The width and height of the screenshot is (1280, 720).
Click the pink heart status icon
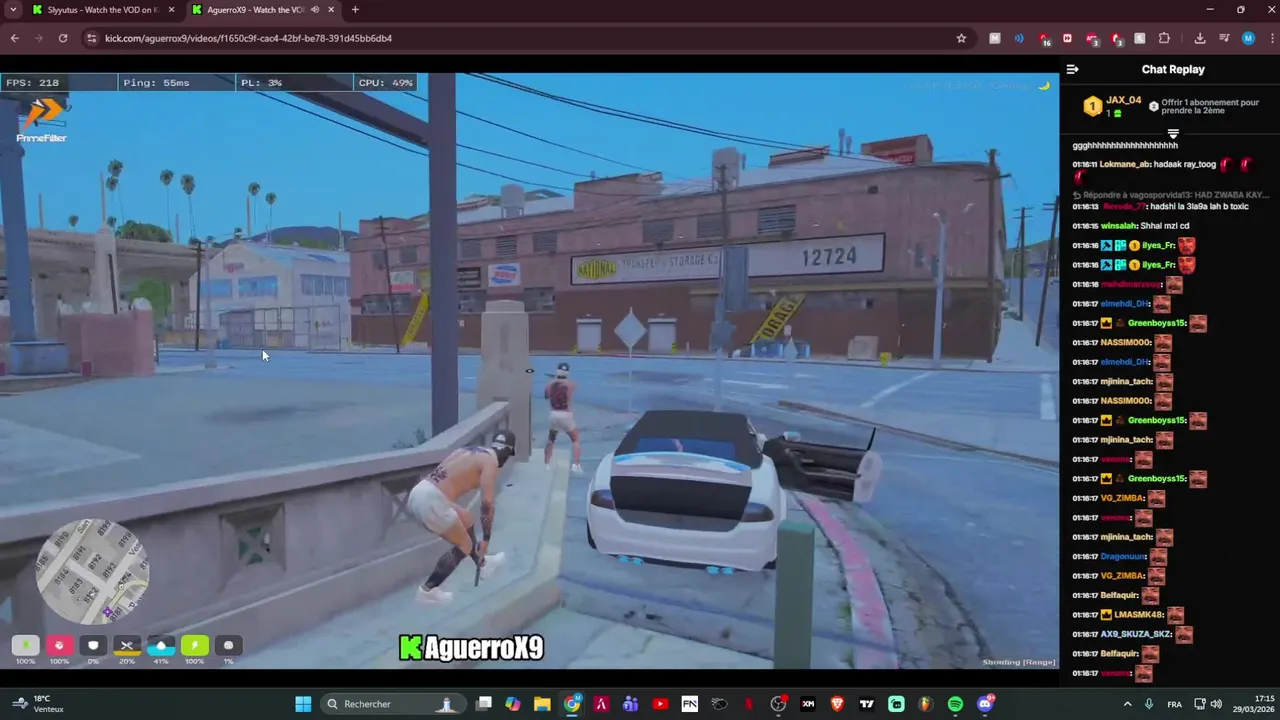click(x=59, y=646)
